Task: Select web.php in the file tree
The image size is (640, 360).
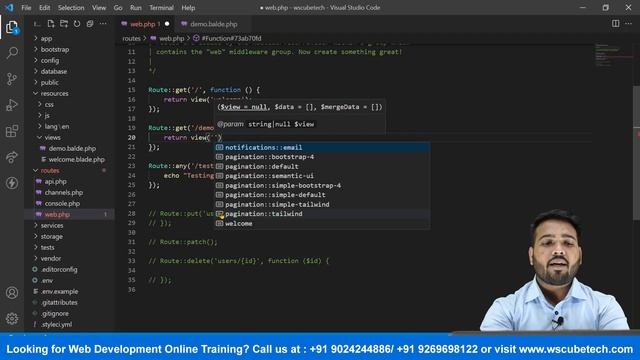Action: click(69, 214)
